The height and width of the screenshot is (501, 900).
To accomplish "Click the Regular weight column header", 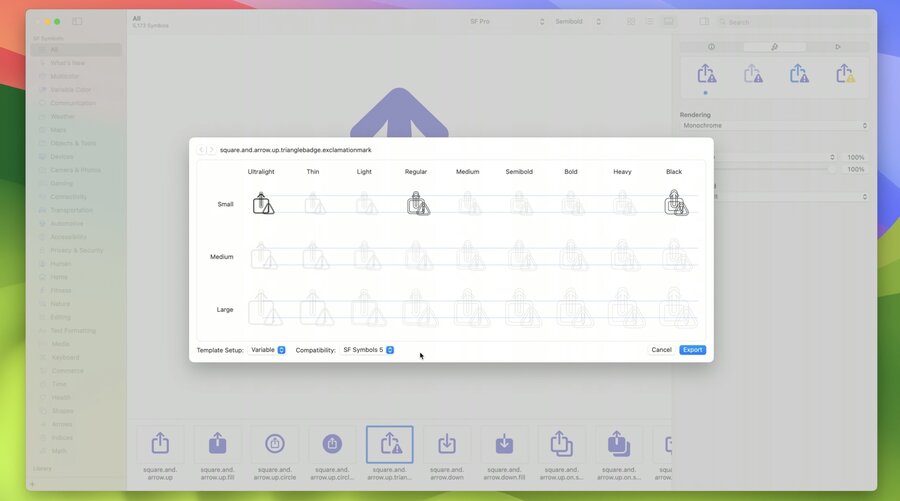I will click(416, 172).
